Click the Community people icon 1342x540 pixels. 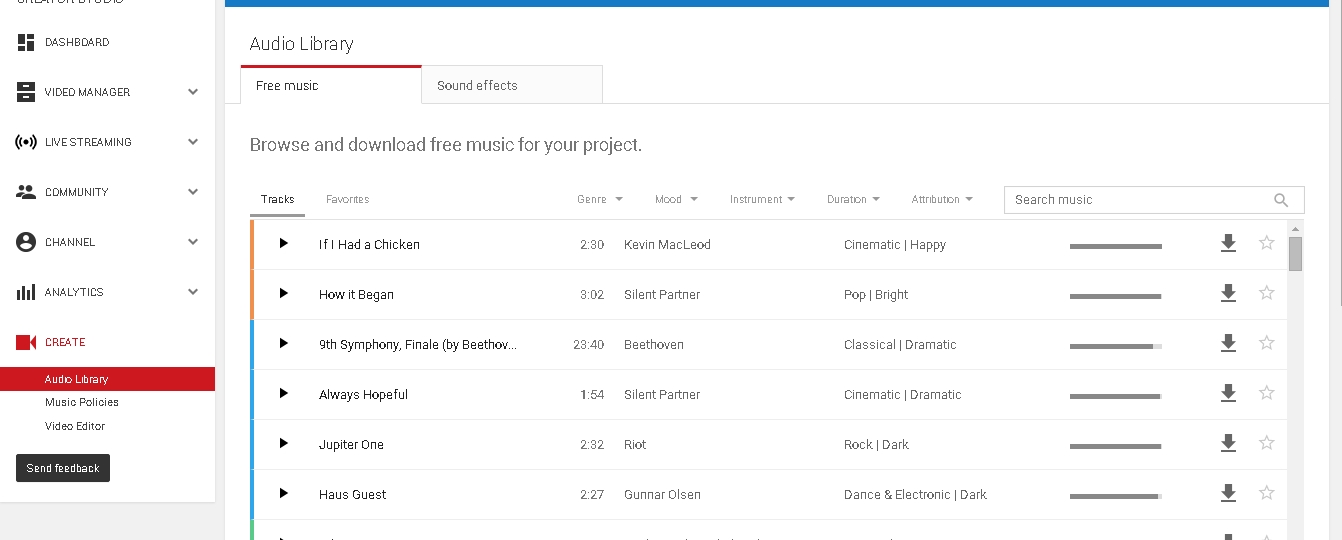tap(26, 192)
